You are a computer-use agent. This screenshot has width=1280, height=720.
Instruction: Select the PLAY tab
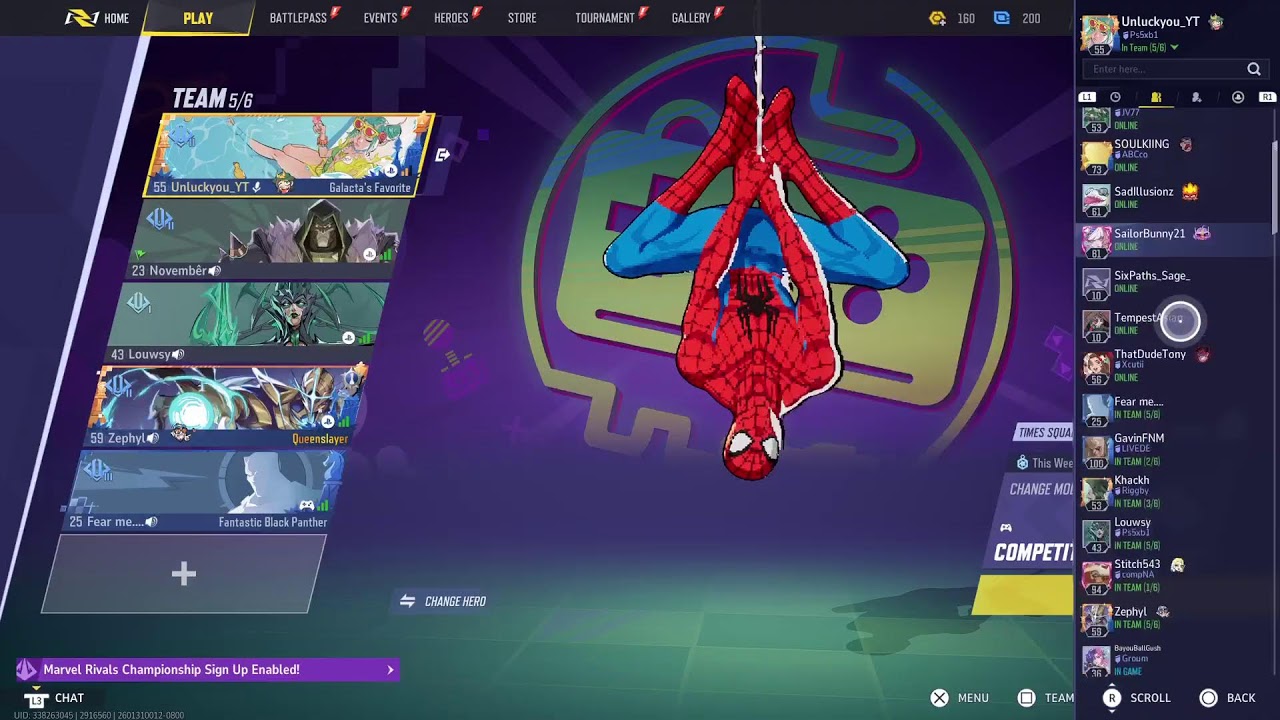click(x=198, y=18)
